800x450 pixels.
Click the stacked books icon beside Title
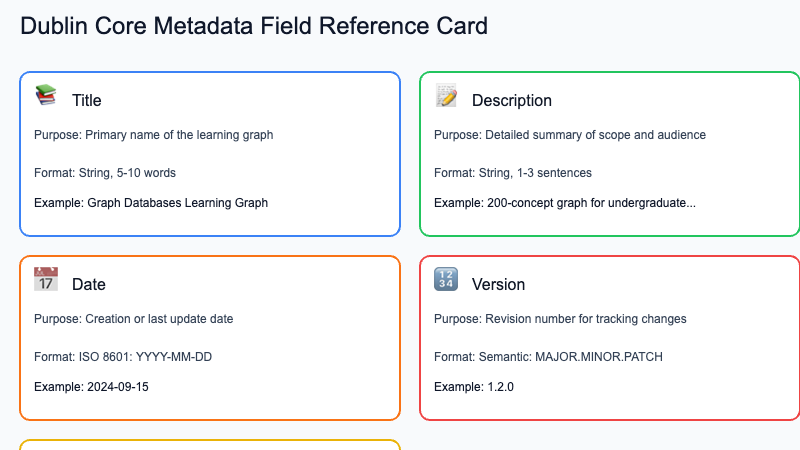pos(46,96)
